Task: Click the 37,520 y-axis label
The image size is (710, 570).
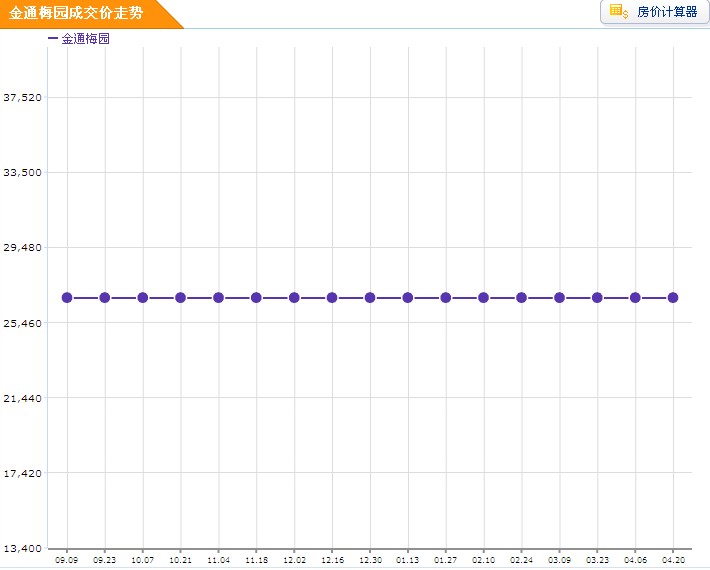Action: (22, 97)
